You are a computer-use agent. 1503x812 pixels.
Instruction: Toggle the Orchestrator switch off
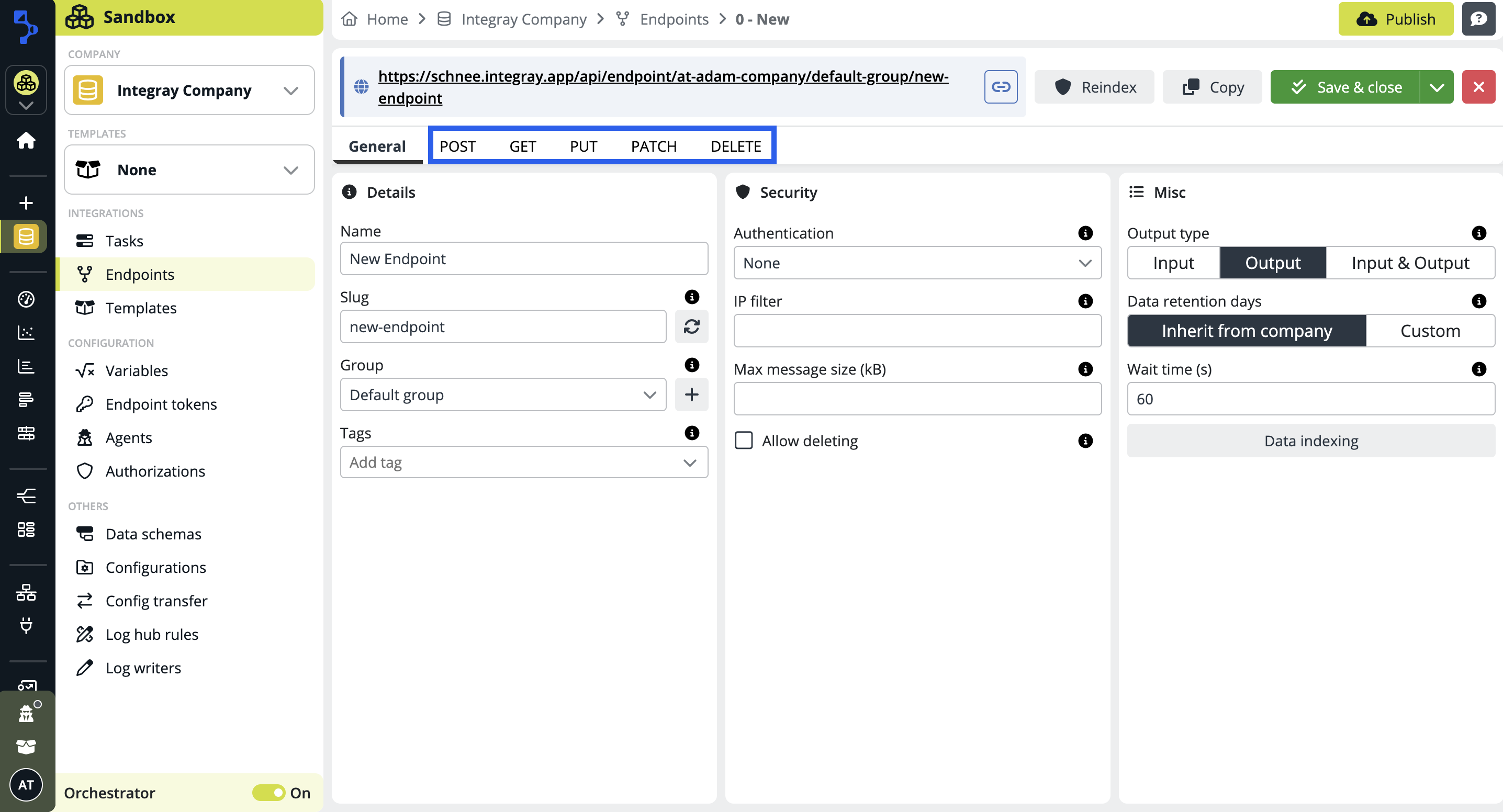(269, 793)
